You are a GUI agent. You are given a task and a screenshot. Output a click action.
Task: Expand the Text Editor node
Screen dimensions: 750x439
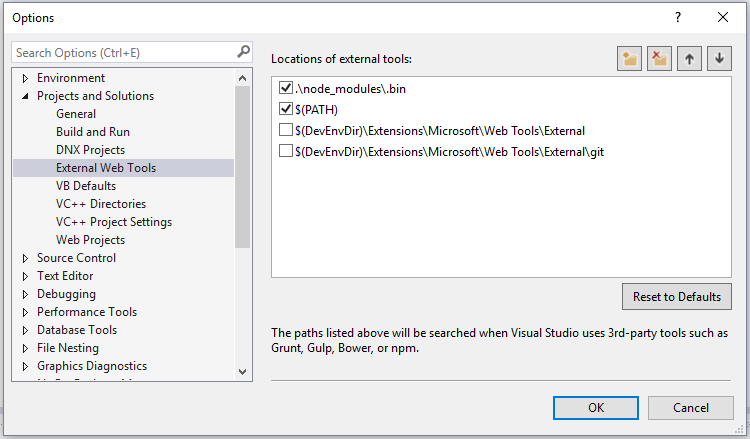[25, 276]
